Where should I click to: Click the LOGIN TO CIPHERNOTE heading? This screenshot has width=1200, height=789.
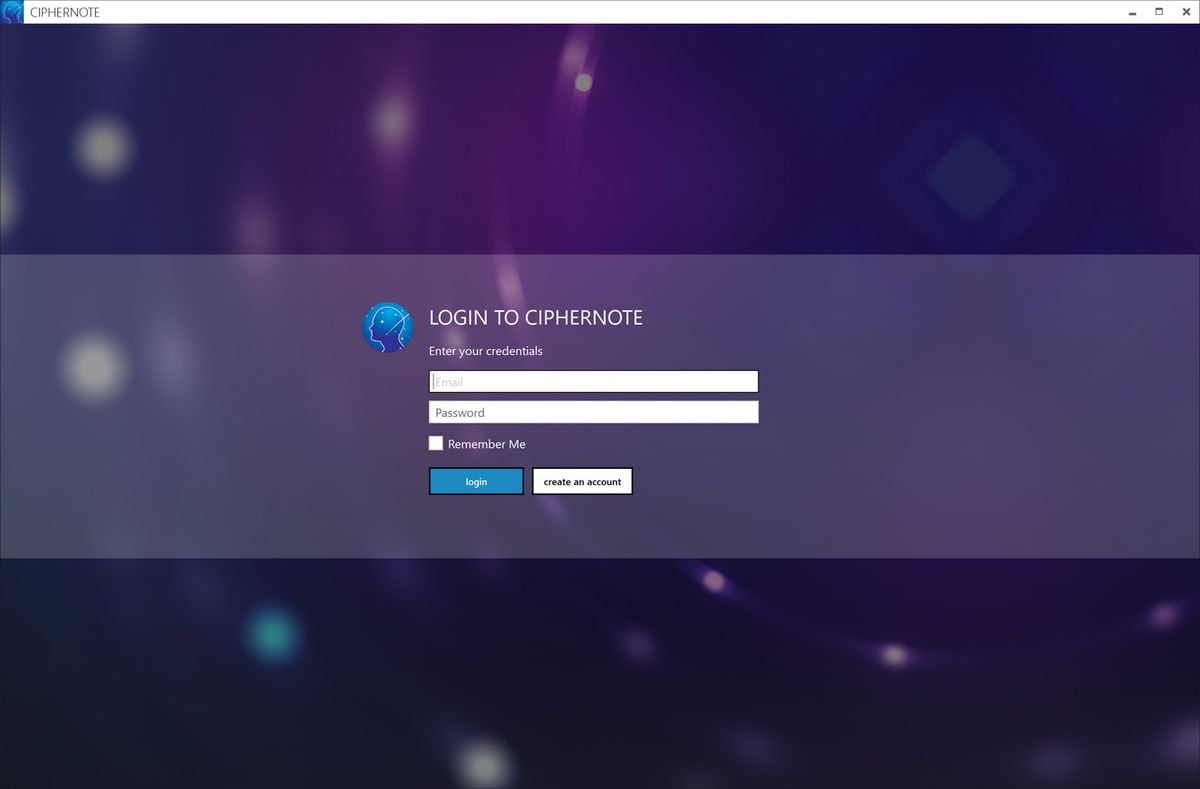tap(536, 317)
